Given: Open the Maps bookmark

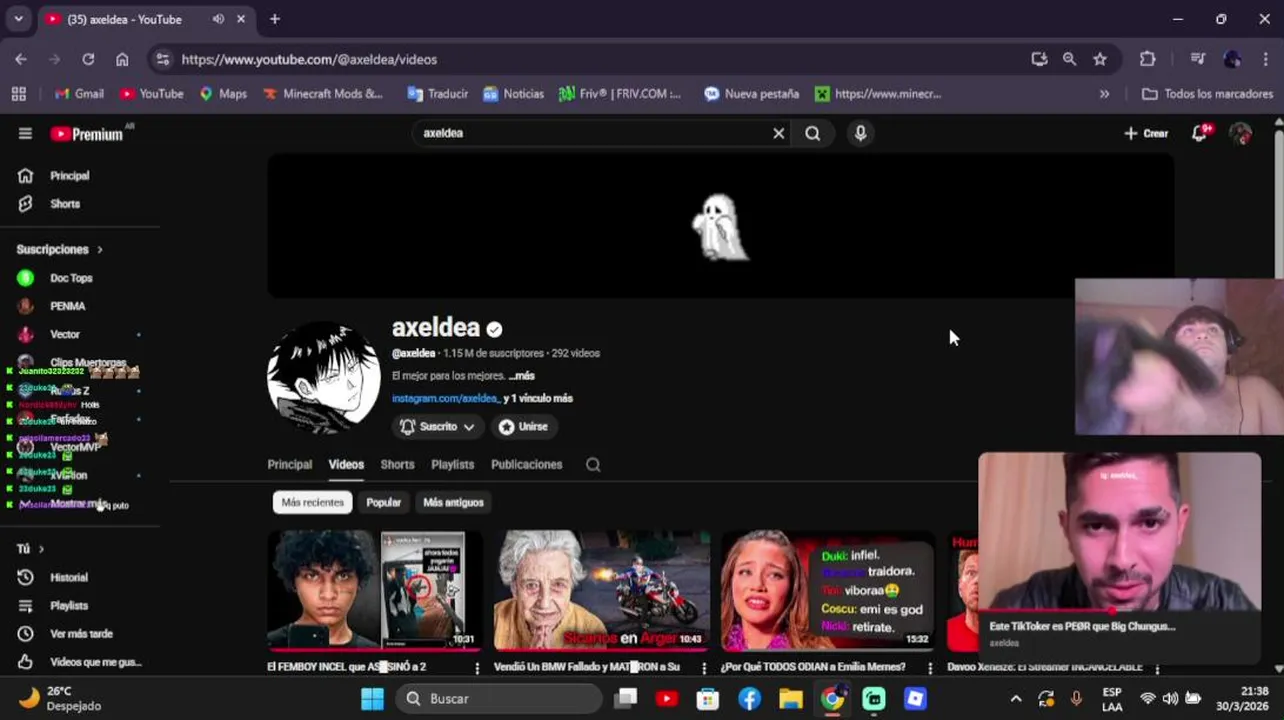Looking at the screenshot, I should coord(223,94).
